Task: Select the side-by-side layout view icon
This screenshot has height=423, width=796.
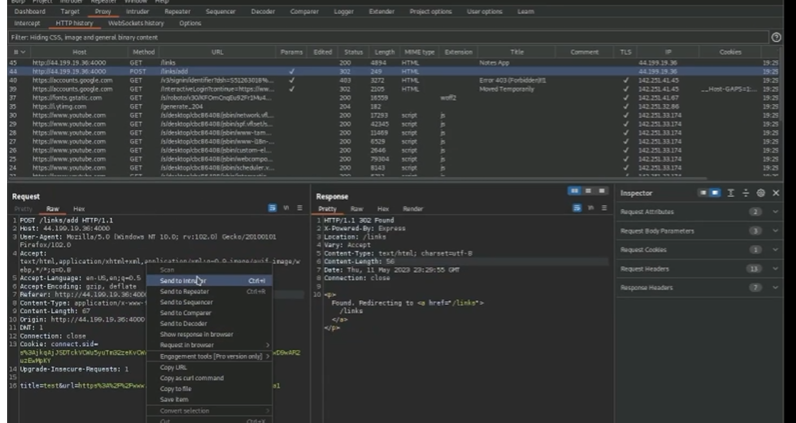Action: click(575, 190)
